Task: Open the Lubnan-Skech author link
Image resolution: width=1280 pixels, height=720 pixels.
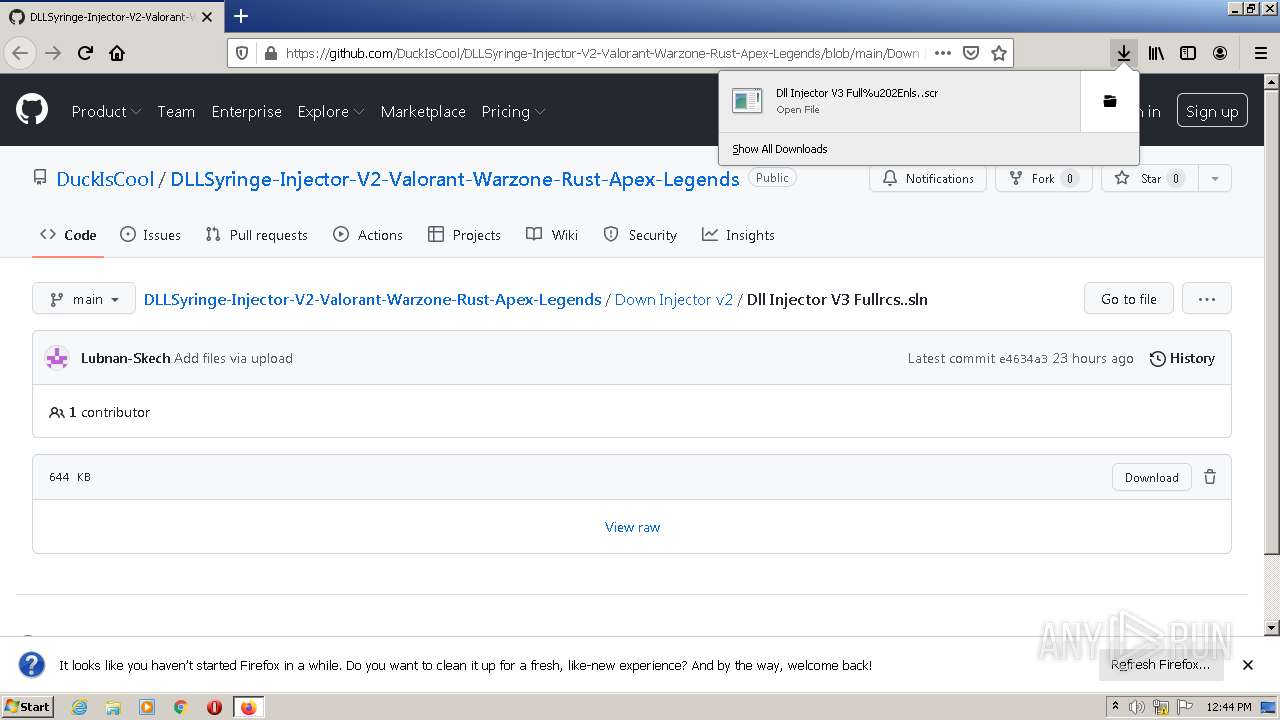Action: click(x=125, y=358)
